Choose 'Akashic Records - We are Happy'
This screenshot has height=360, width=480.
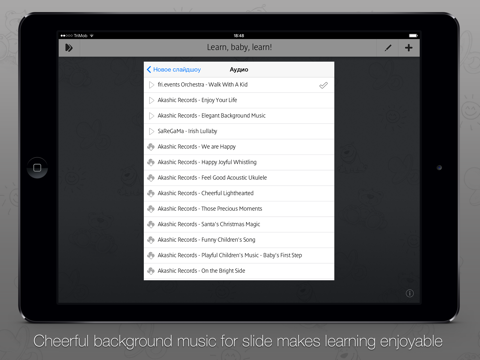239,147
